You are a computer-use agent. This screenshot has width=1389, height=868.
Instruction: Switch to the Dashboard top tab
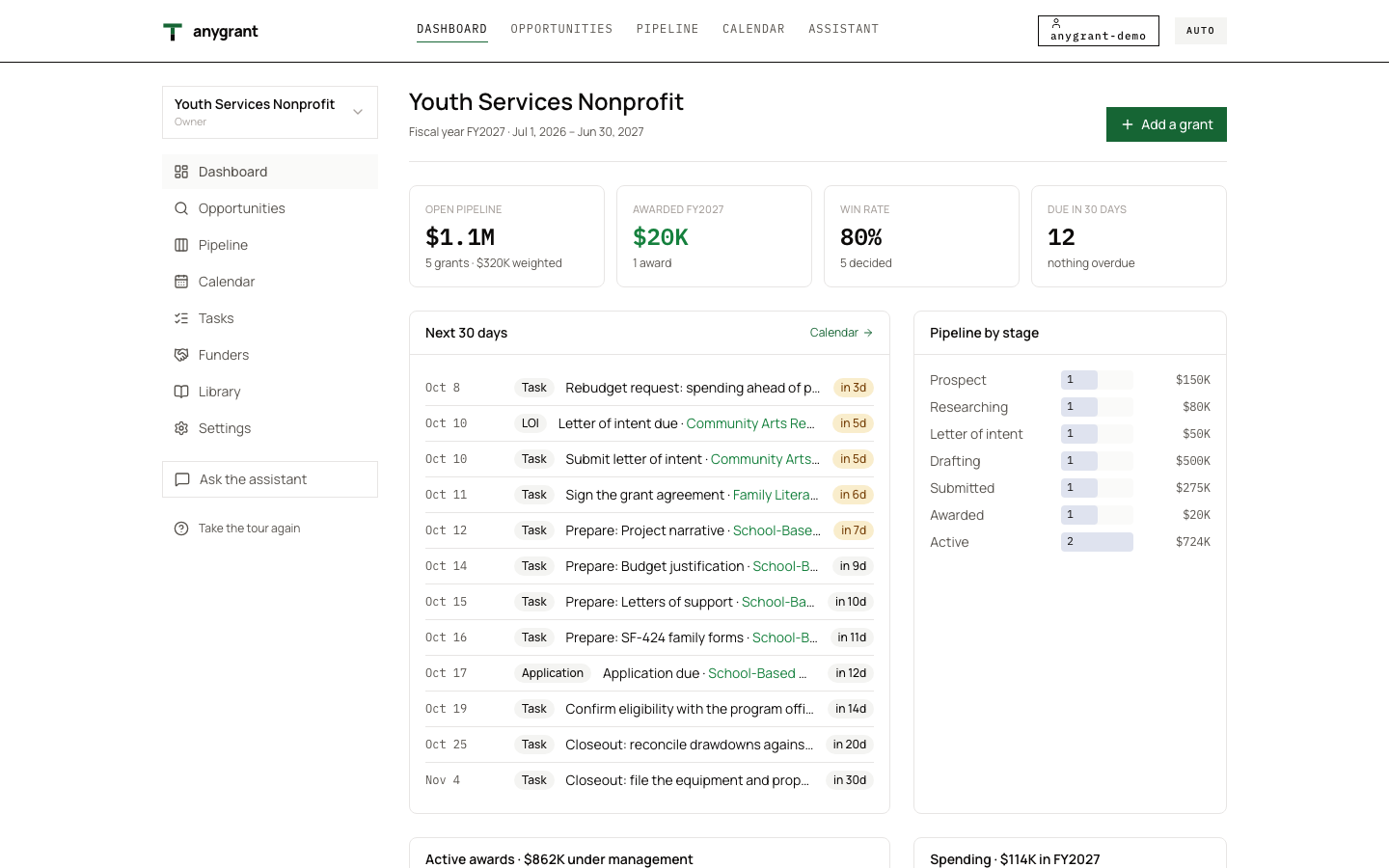tap(452, 29)
